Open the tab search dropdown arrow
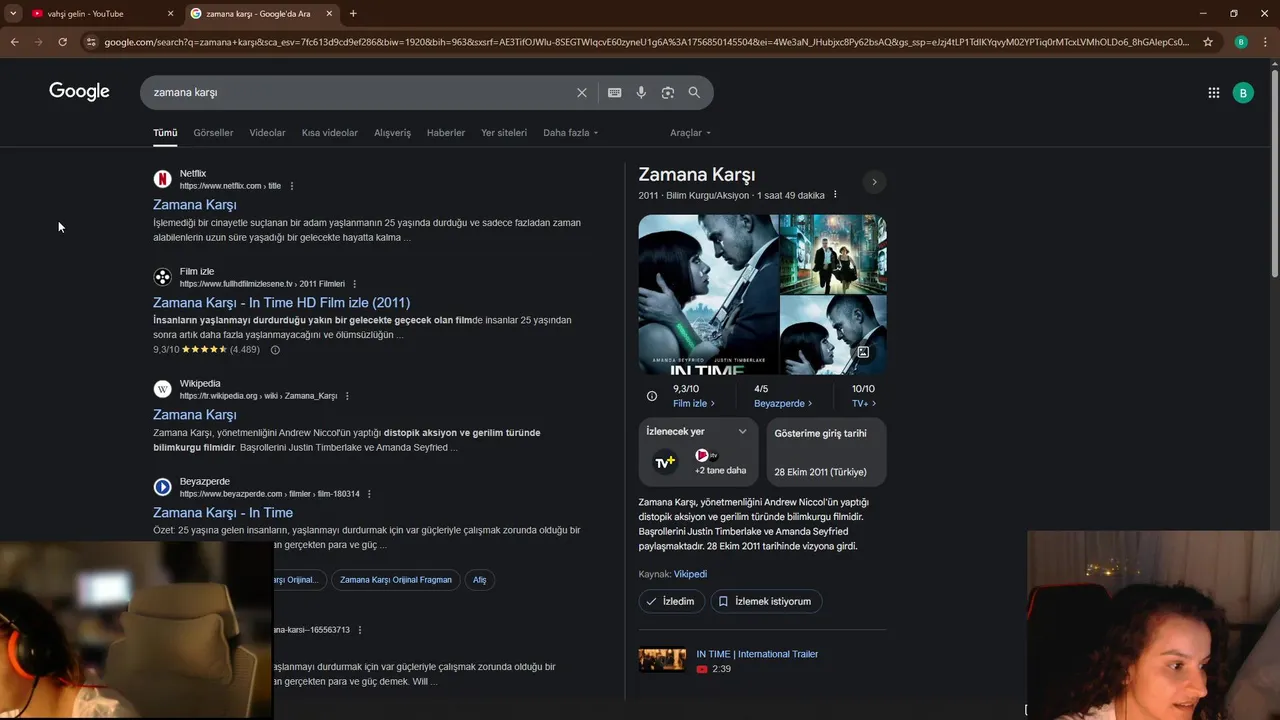This screenshot has width=1280, height=720. (x=13, y=13)
